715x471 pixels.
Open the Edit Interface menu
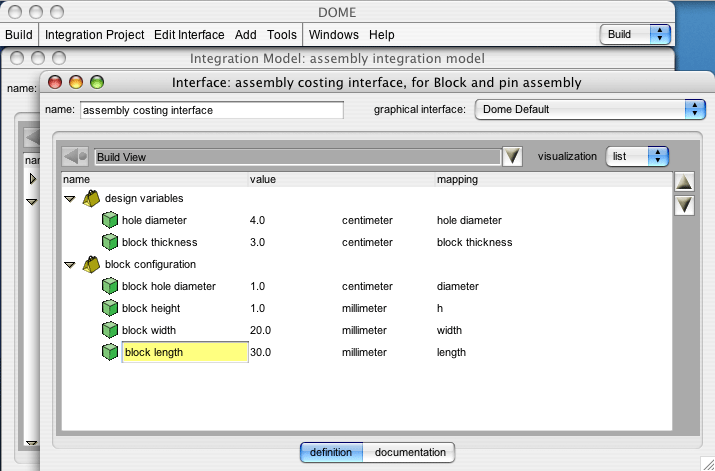pos(189,35)
